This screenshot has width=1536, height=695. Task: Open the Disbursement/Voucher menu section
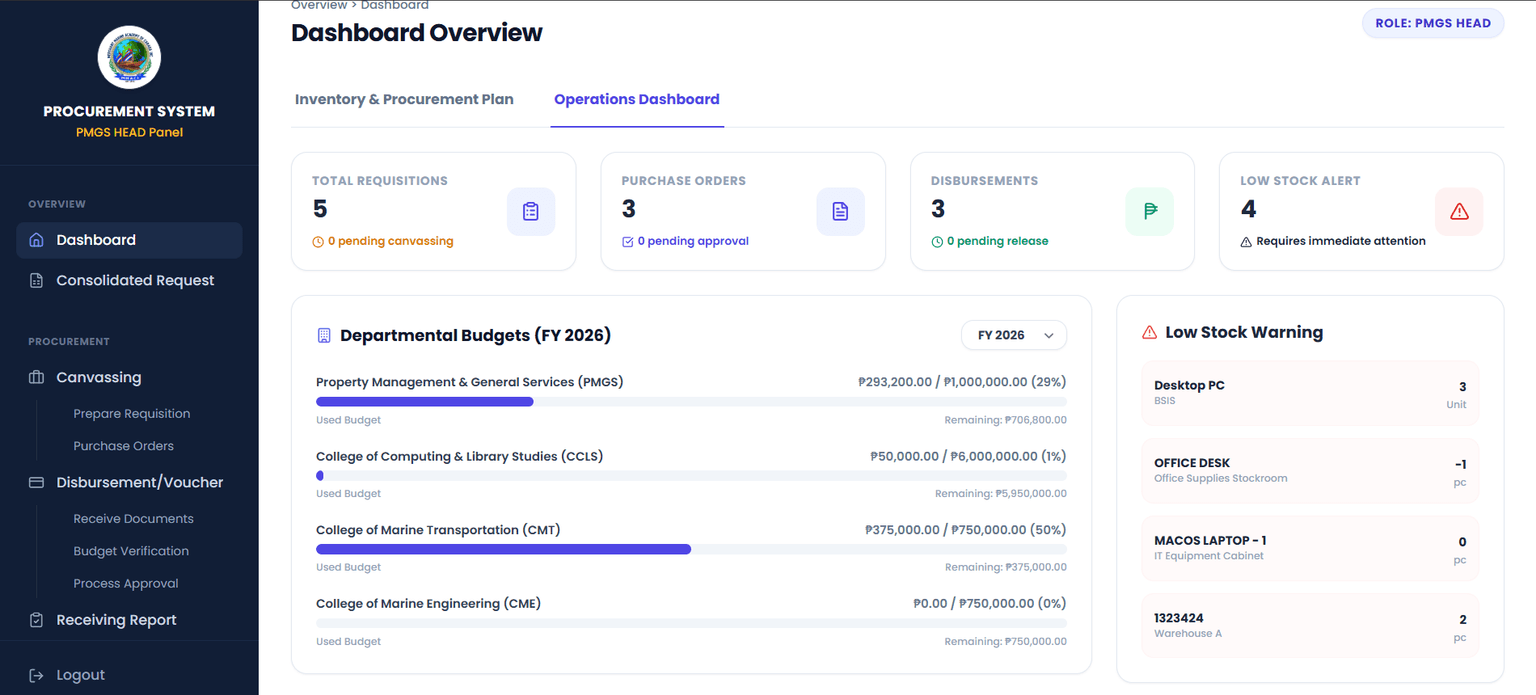pos(129,483)
